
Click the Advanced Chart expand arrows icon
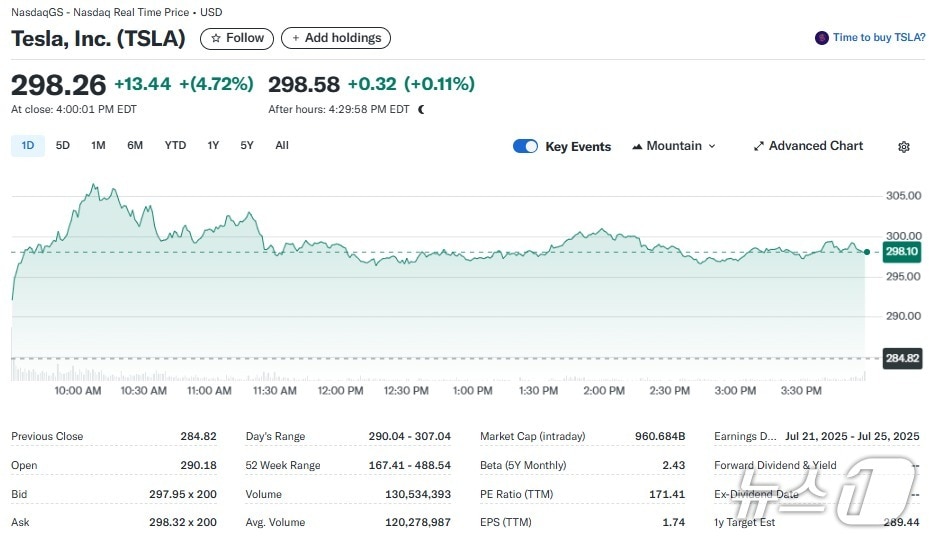tap(759, 146)
